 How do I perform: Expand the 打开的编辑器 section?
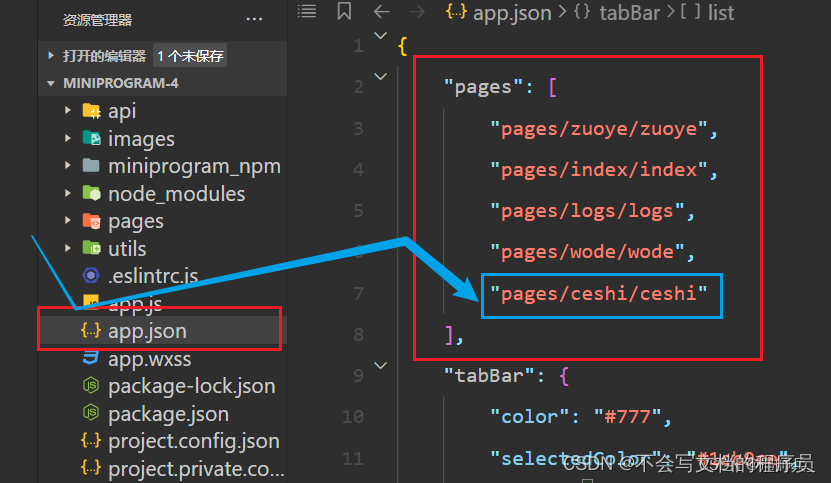[x=51, y=55]
